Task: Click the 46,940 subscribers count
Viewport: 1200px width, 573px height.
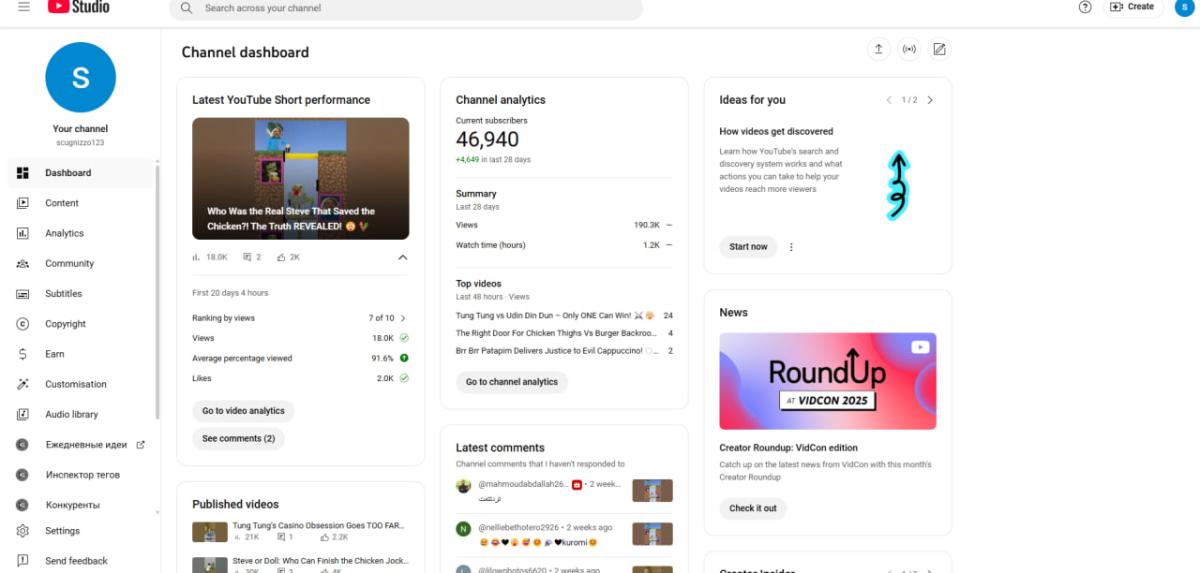Action: (x=488, y=140)
